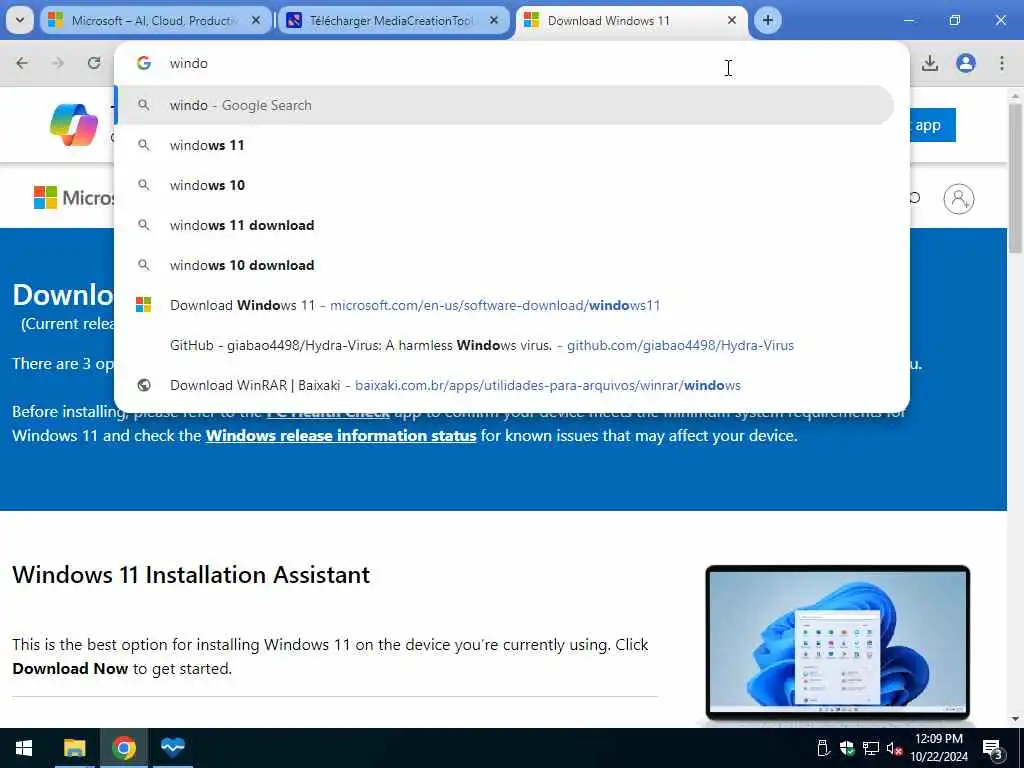Open Windows release information status link

pyautogui.click(x=341, y=436)
